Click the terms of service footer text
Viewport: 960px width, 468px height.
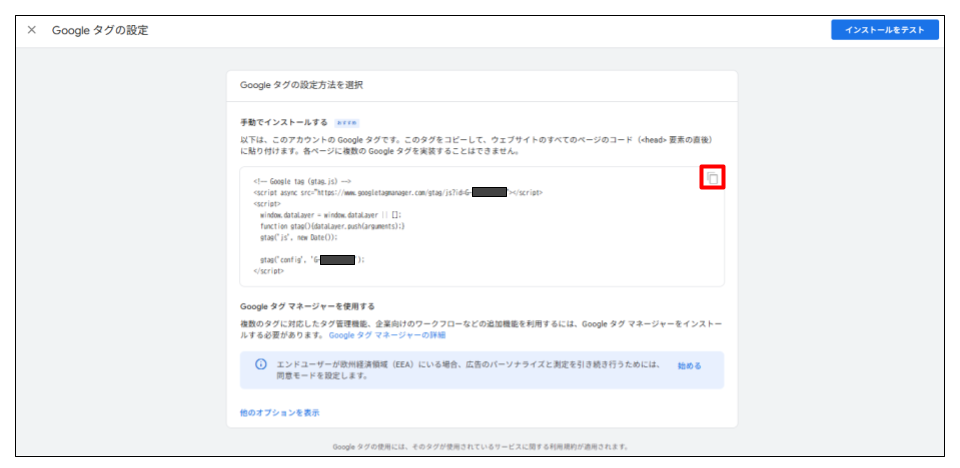coord(481,447)
